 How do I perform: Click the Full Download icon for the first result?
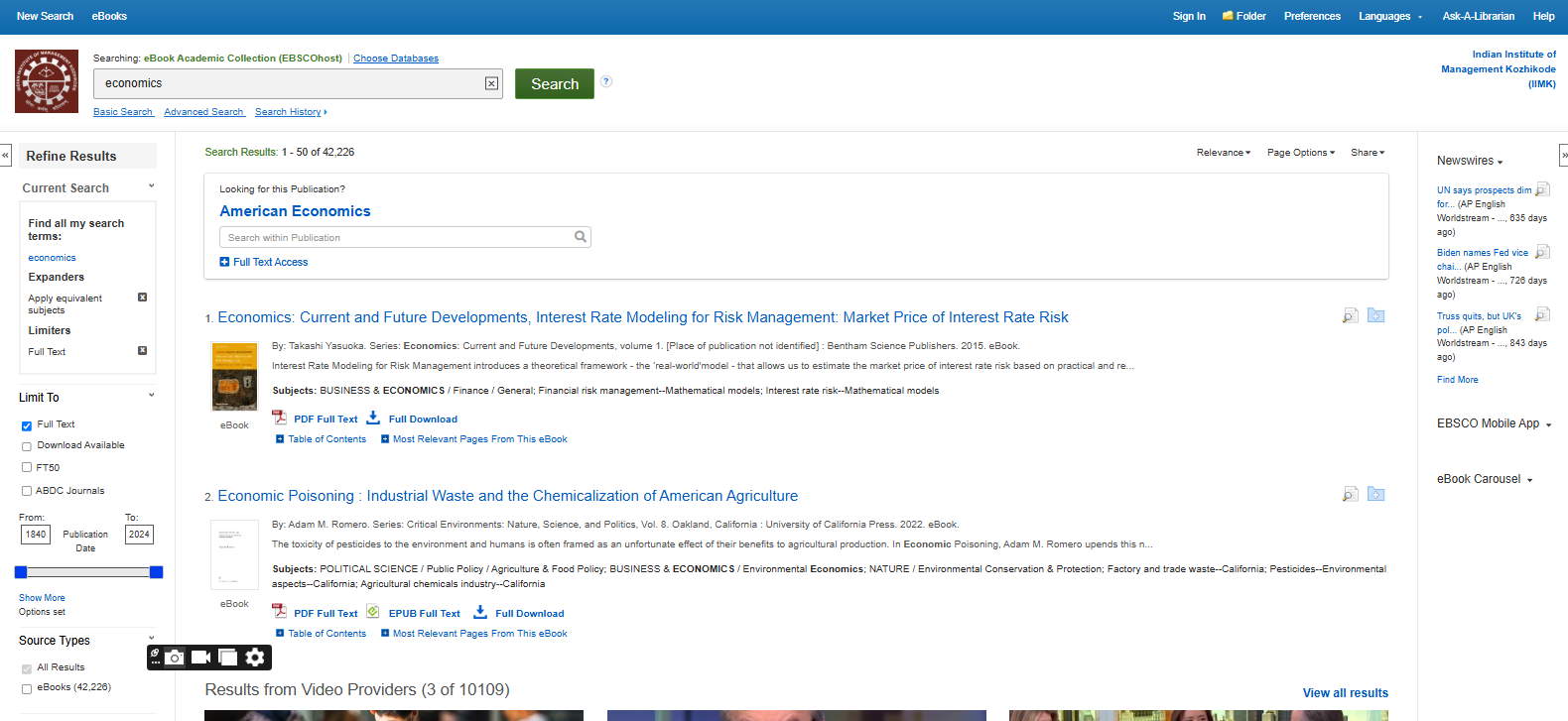374,419
